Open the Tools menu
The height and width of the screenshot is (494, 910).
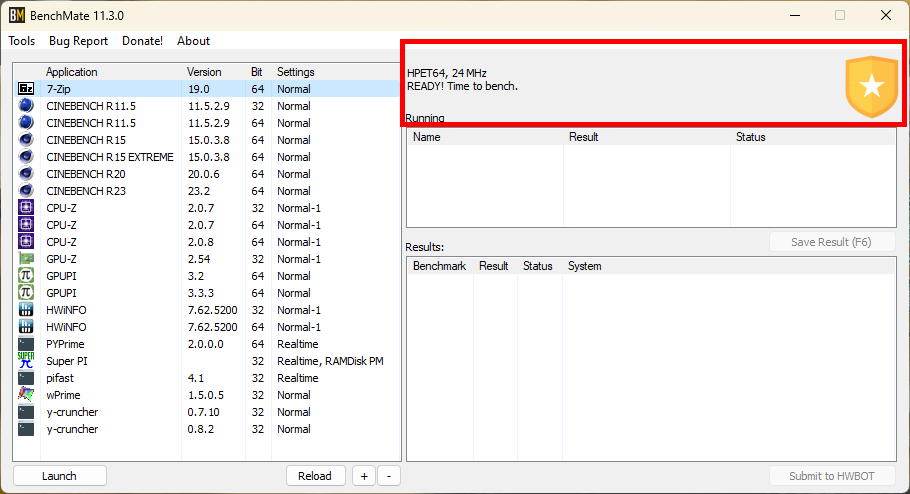[x=21, y=41]
